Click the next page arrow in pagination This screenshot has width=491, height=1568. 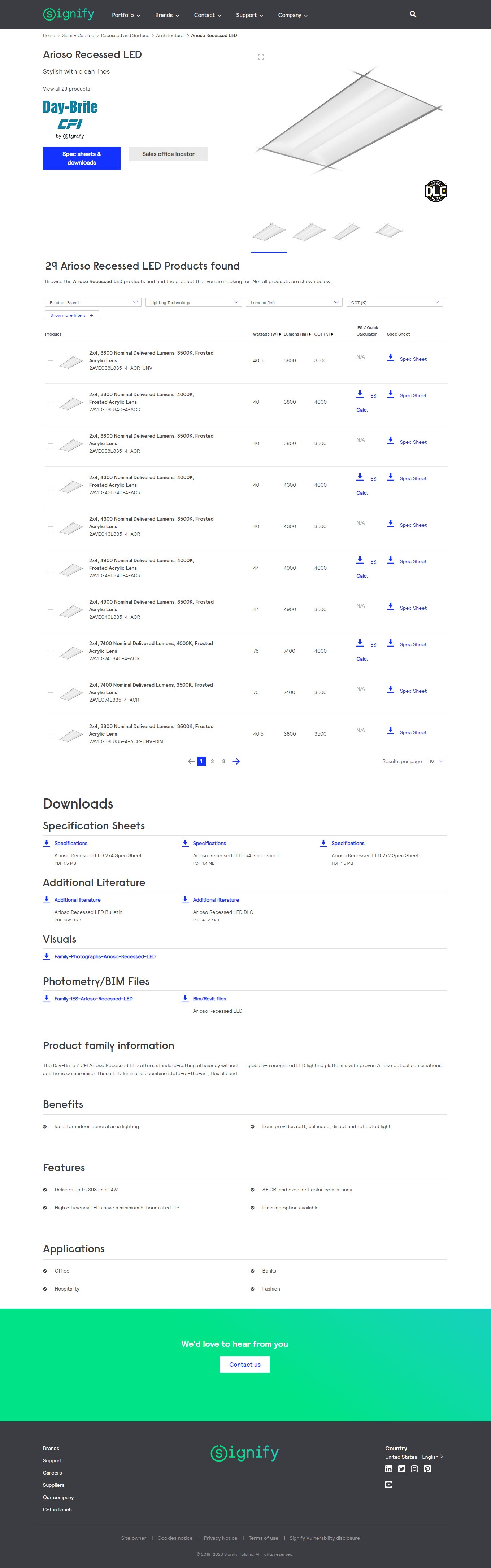236,762
